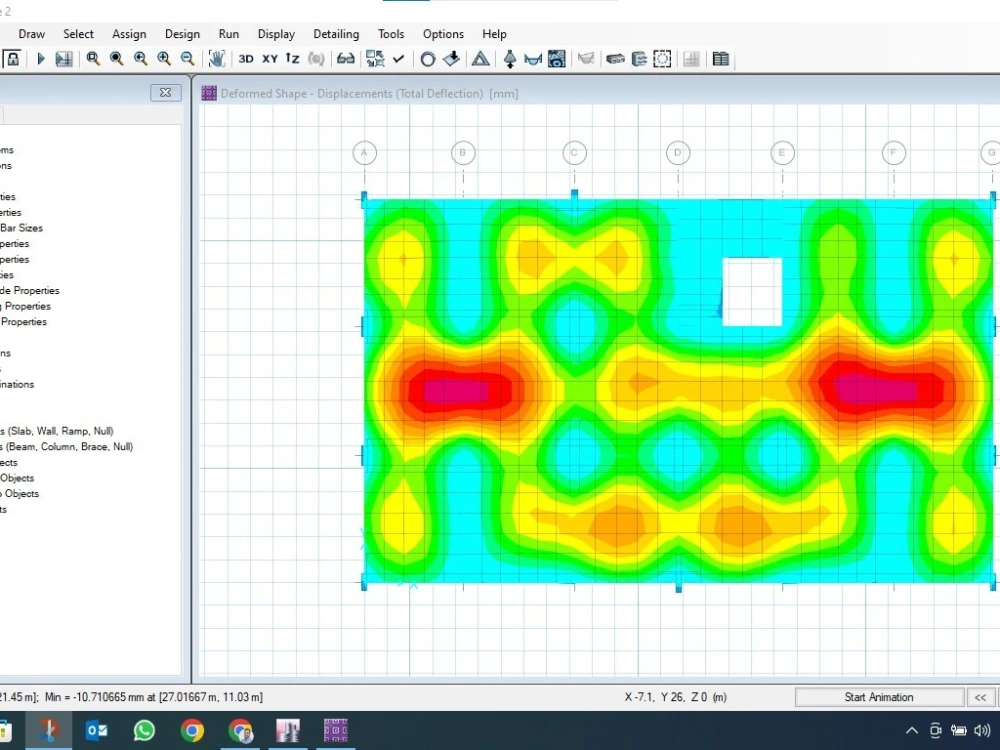The image size is (1000, 750).
Task: Open the Display menu
Action: coord(276,33)
